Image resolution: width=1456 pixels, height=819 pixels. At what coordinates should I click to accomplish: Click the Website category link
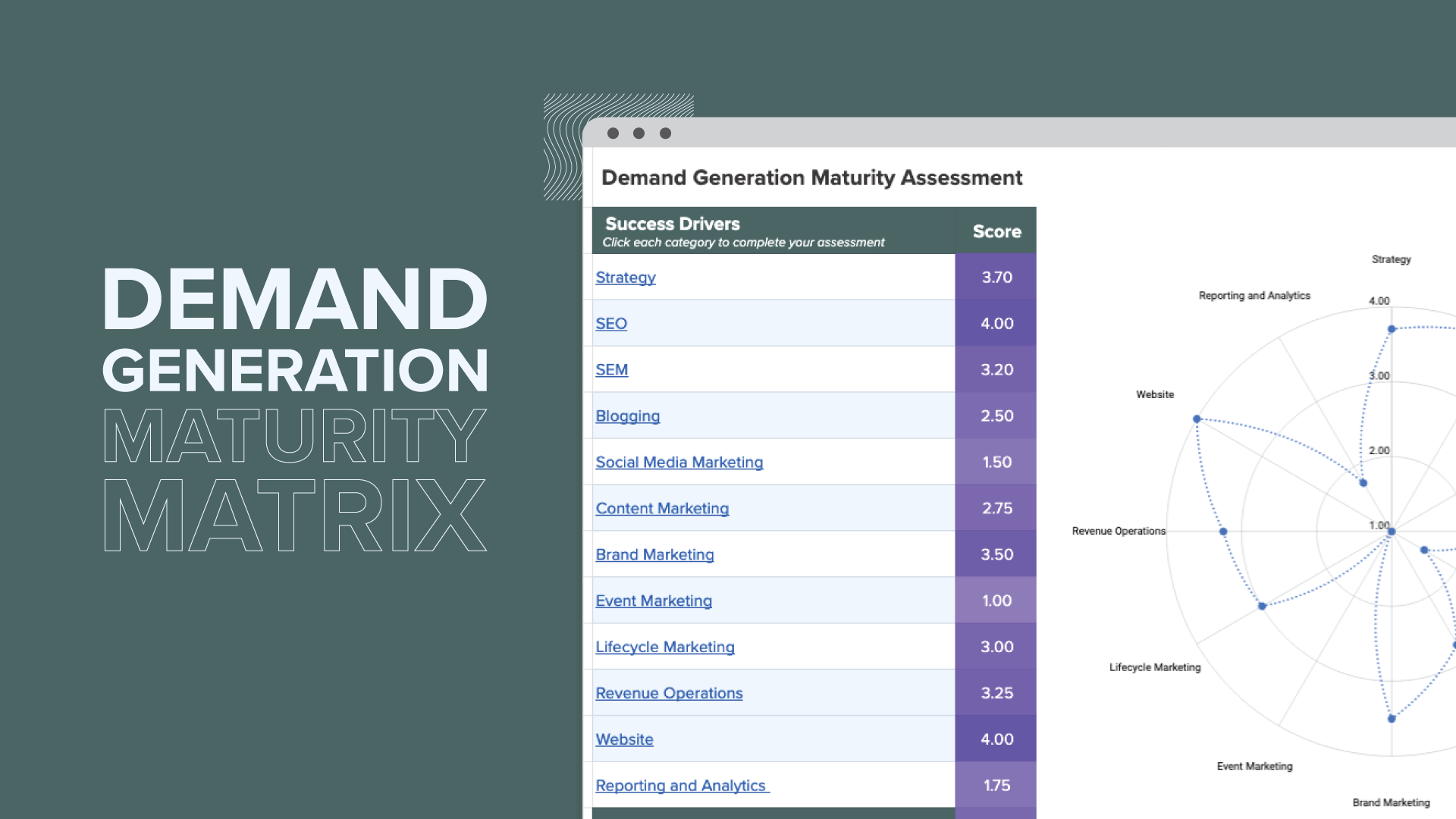624,739
